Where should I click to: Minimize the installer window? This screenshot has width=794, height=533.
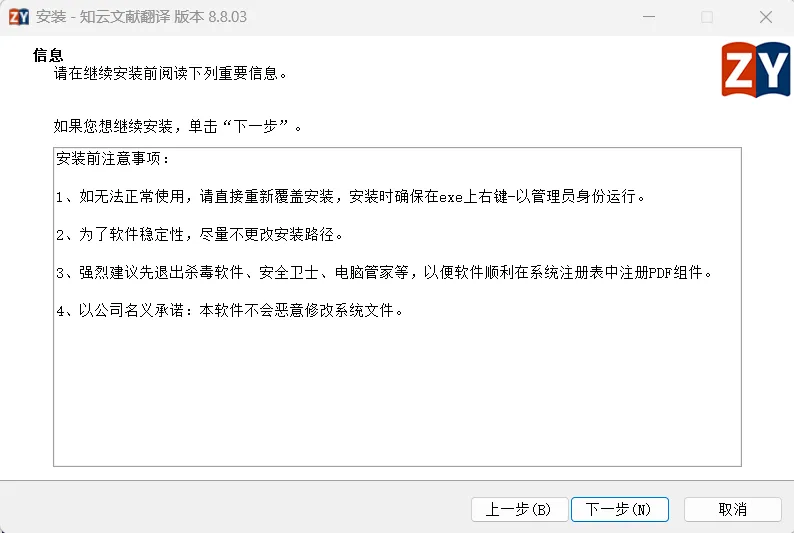pos(649,17)
